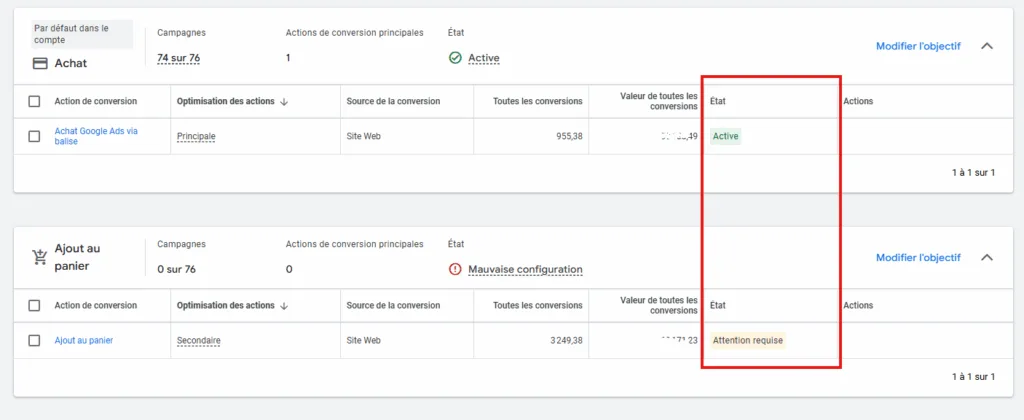The image size is (1024, 420).
Task: Tick select-all checkbox in Ajout au panier table header
Action: tap(35, 305)
